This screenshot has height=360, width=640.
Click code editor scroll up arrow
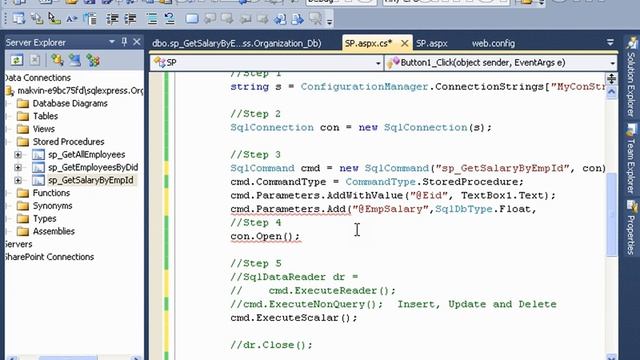pyautogui.click(x=611, y=92)
